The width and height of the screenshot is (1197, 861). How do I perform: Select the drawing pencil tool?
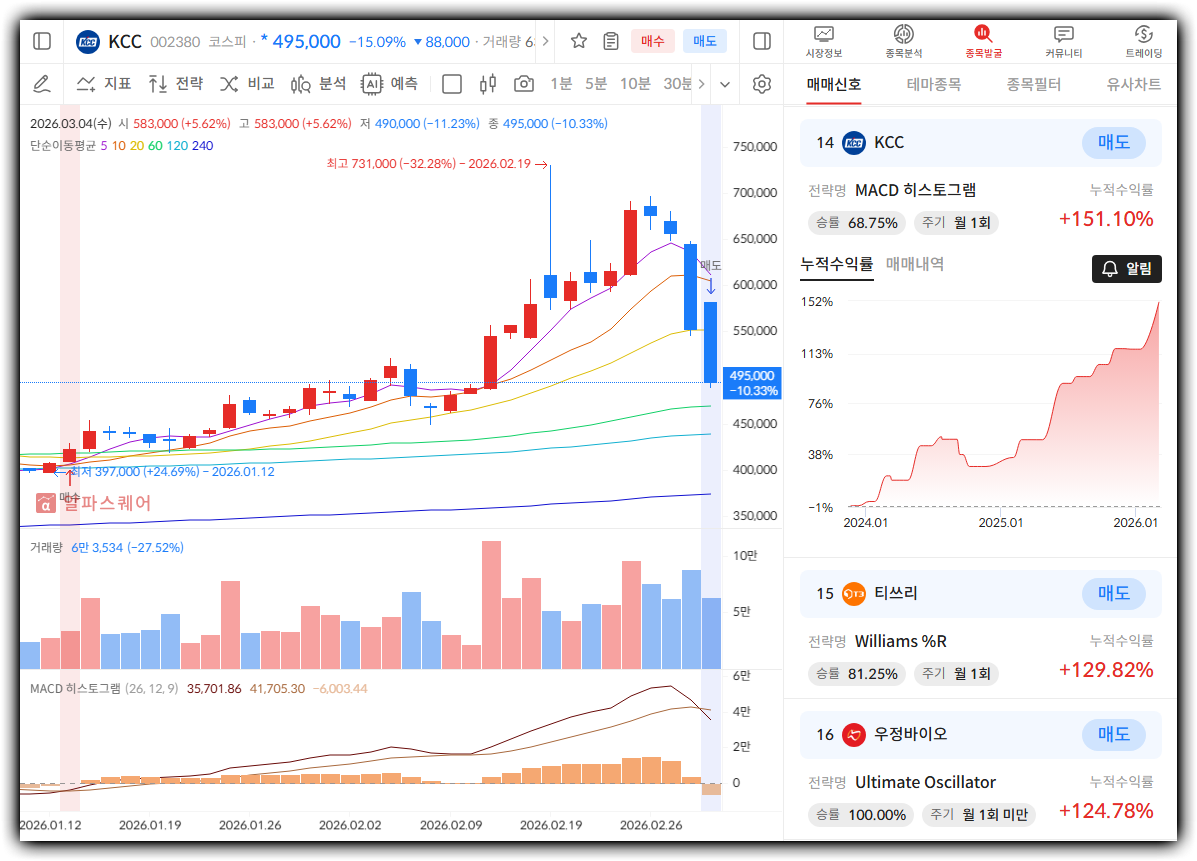click(x=41, y=84)
